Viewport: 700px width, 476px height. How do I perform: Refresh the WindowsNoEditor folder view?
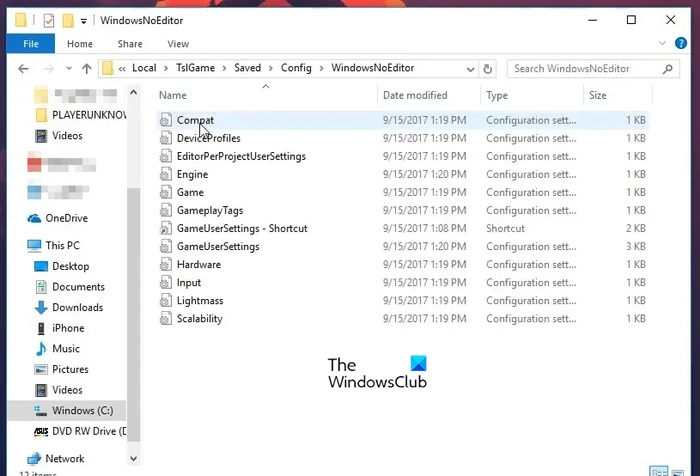(x=488, y=69)
